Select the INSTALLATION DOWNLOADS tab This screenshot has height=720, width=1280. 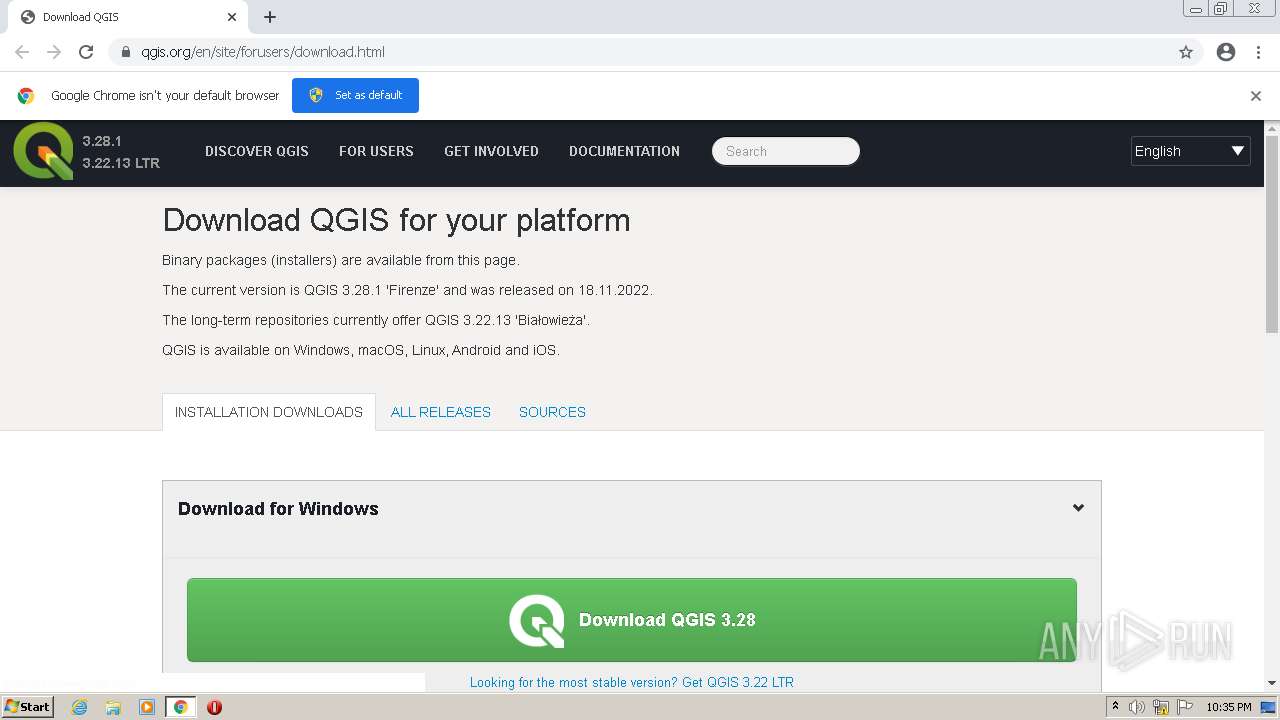click(269, 412)
